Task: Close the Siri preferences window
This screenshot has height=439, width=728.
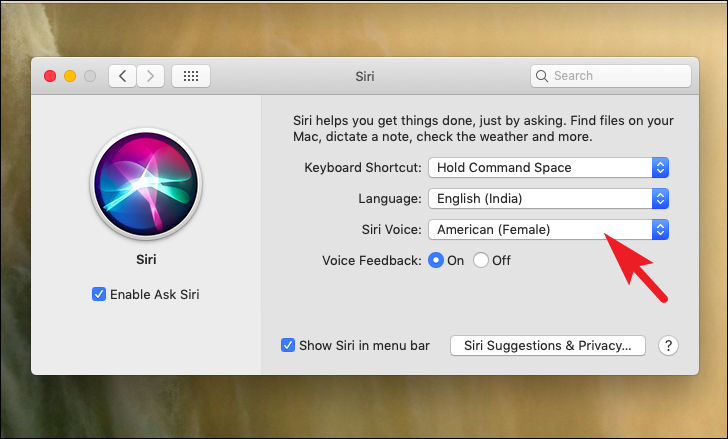Action: click(x=50, y=76)
